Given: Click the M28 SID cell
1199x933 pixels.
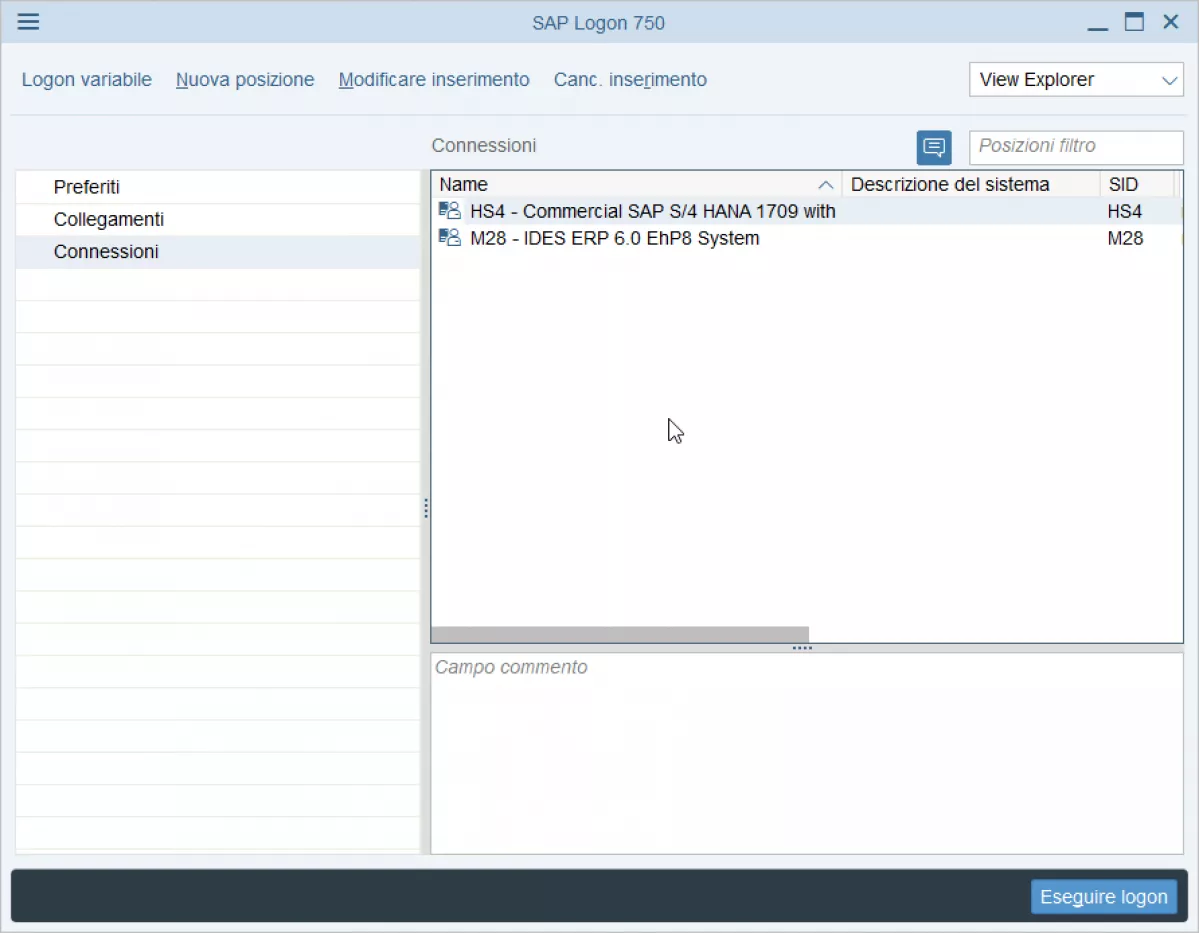Looking at the screenshot, I should (x=1125, y=239).
